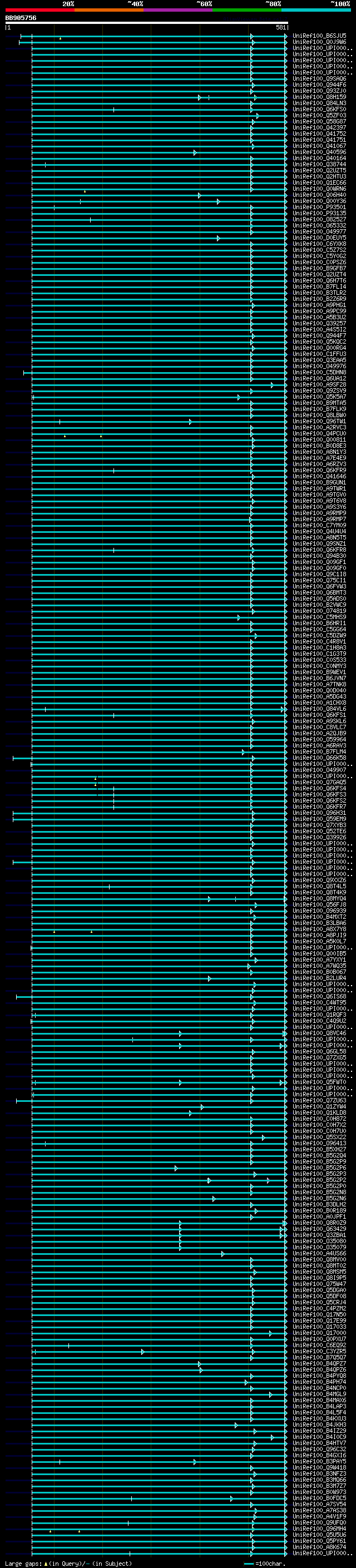Click the UniRef100_B3LBA6 label
Viewport: 356px width, 1568px height.
point(319,923)
